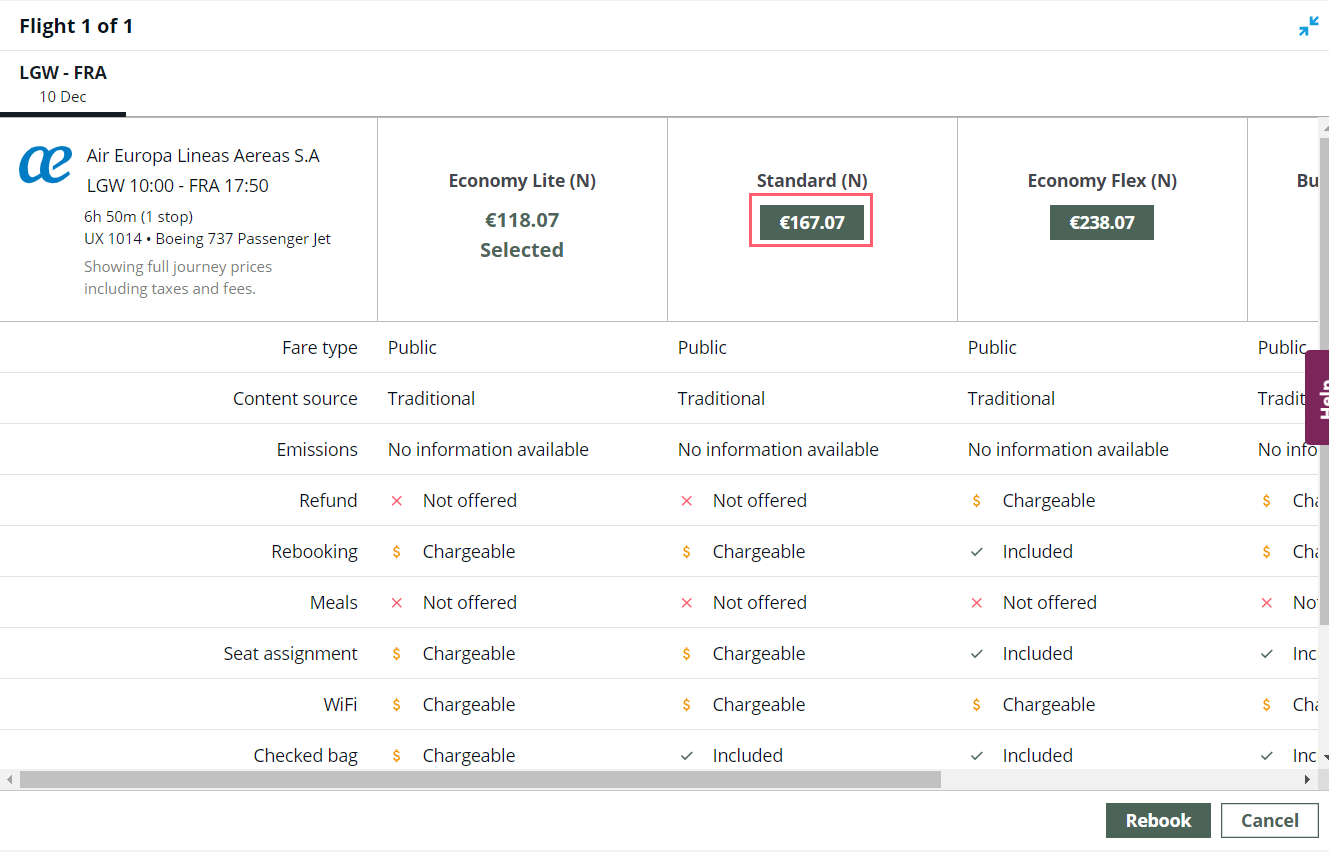
Task: Click checkmark icon for Standard Checked bag
Action: coord(687,756)
